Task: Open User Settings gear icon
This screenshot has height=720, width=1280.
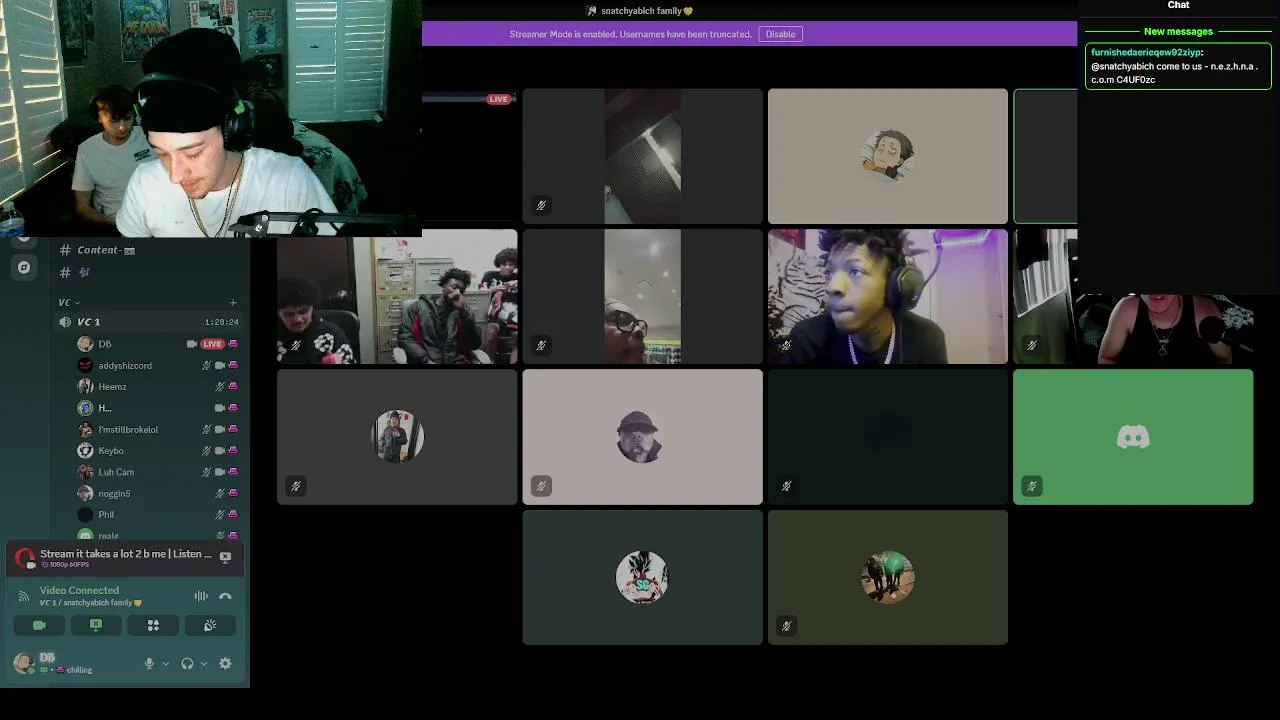Action: (x=225, y=663)
